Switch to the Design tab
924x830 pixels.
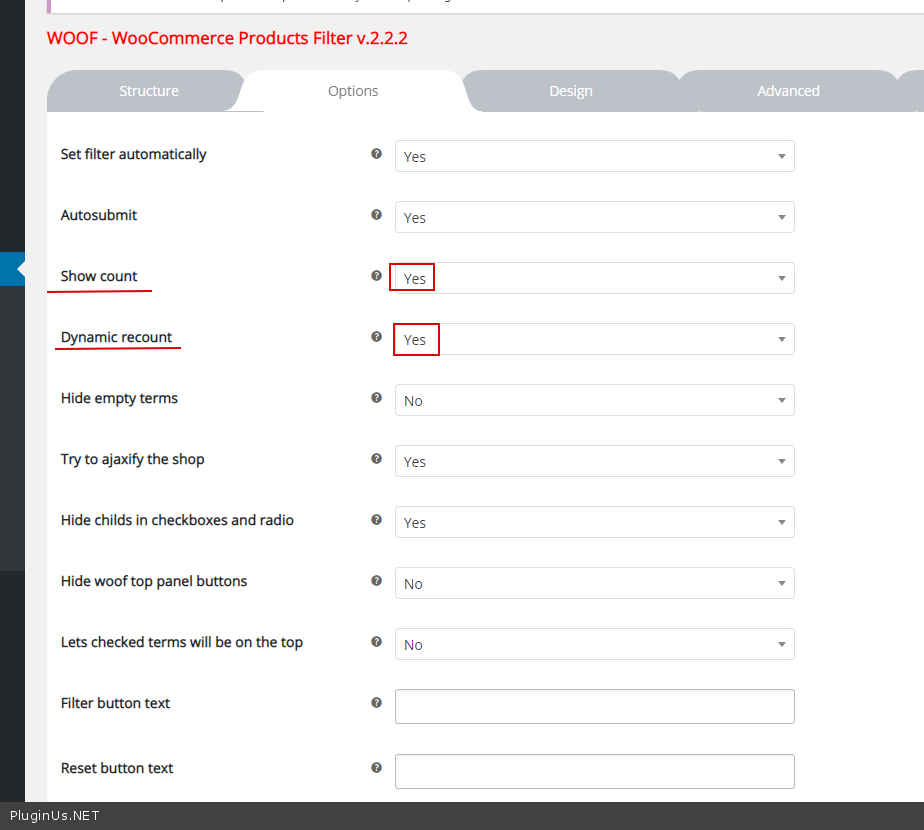(x=570, y=91)
